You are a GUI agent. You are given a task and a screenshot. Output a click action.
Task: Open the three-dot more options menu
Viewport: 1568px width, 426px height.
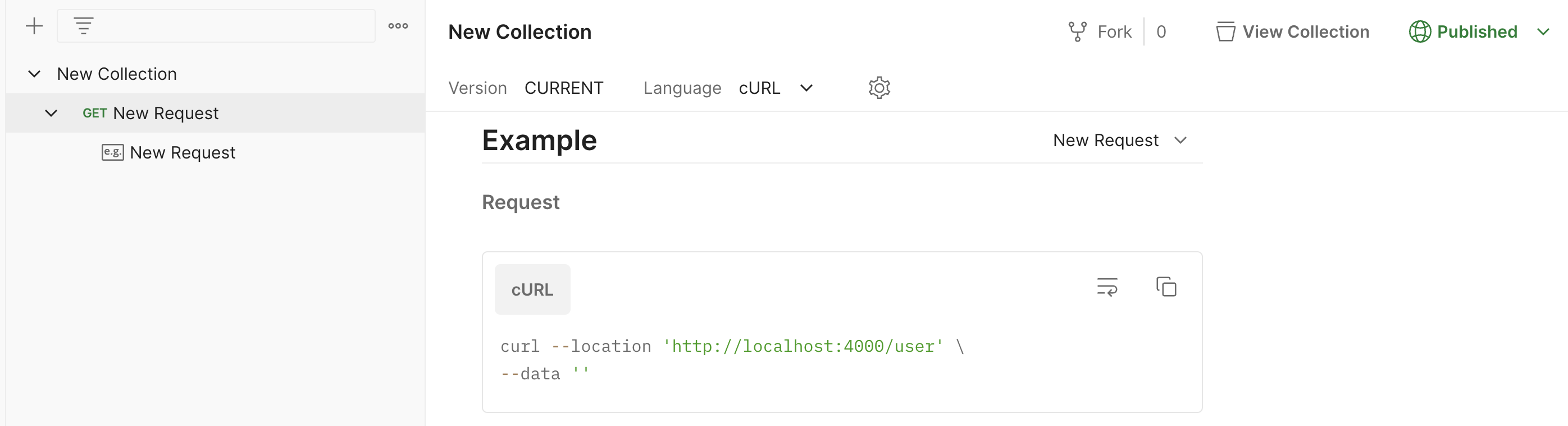coord(398,26)
